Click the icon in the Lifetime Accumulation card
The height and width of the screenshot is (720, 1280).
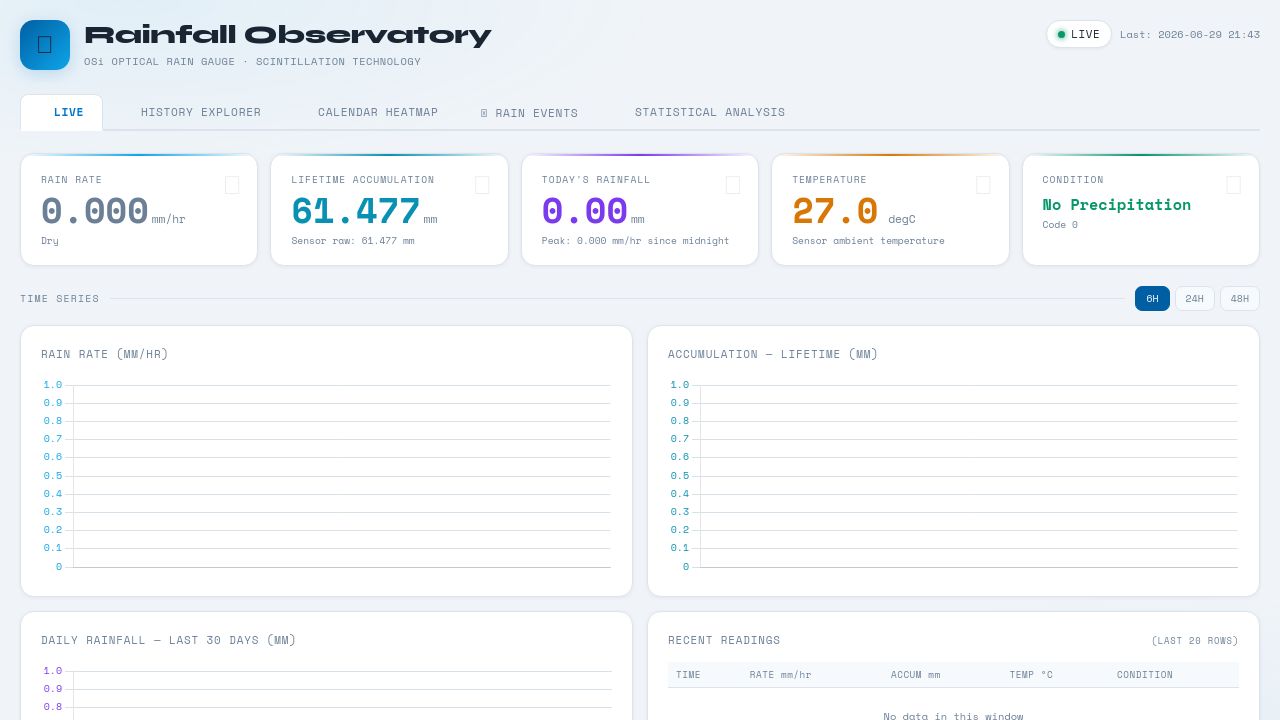(x=482, y=185)
